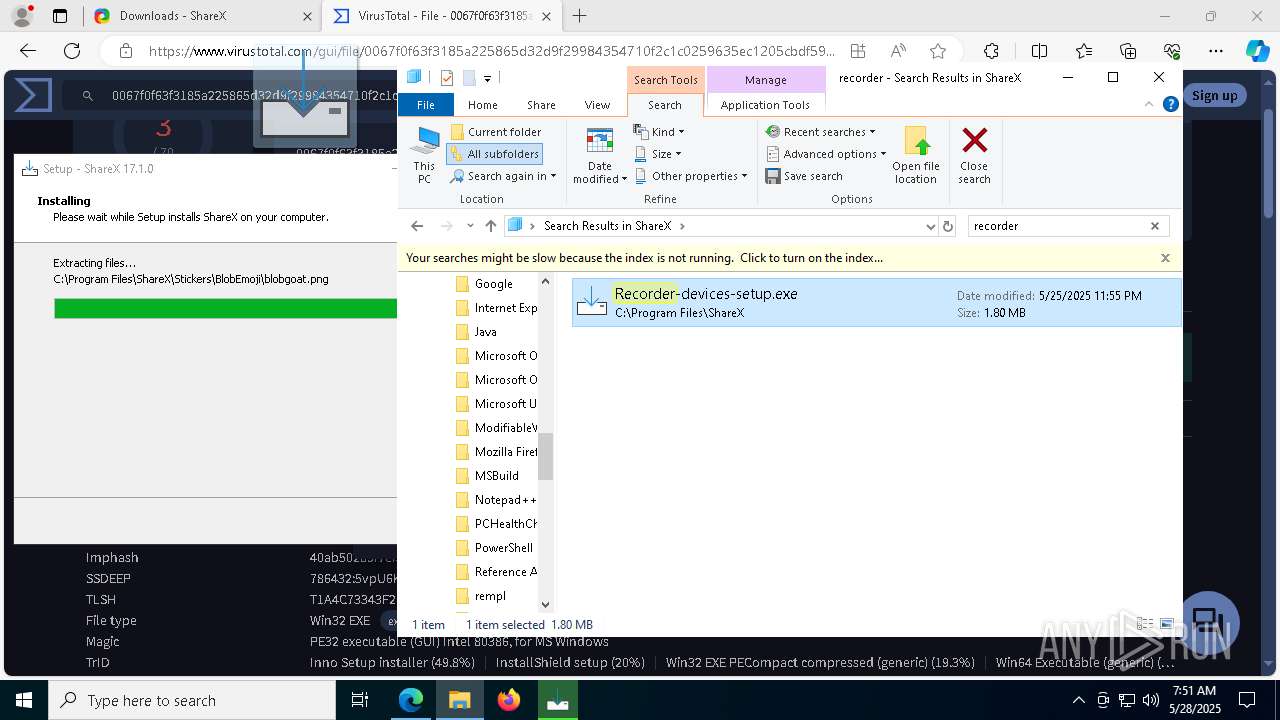Viewport: 1280px width, 720px height.
Task: Open Kind filter dropdown
Action: tap(660, 132)
